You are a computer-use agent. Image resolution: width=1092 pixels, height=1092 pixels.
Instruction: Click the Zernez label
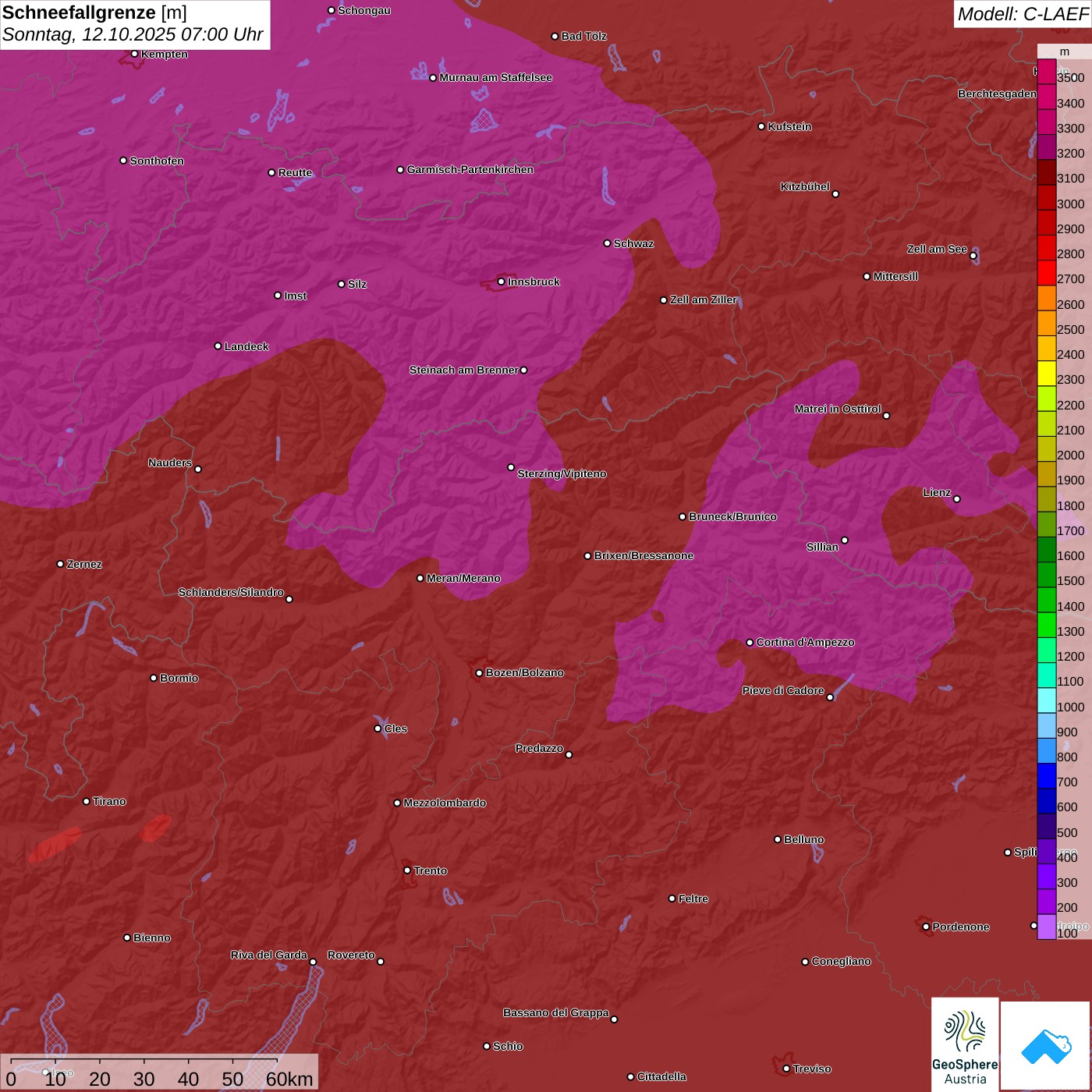(84, 565)
